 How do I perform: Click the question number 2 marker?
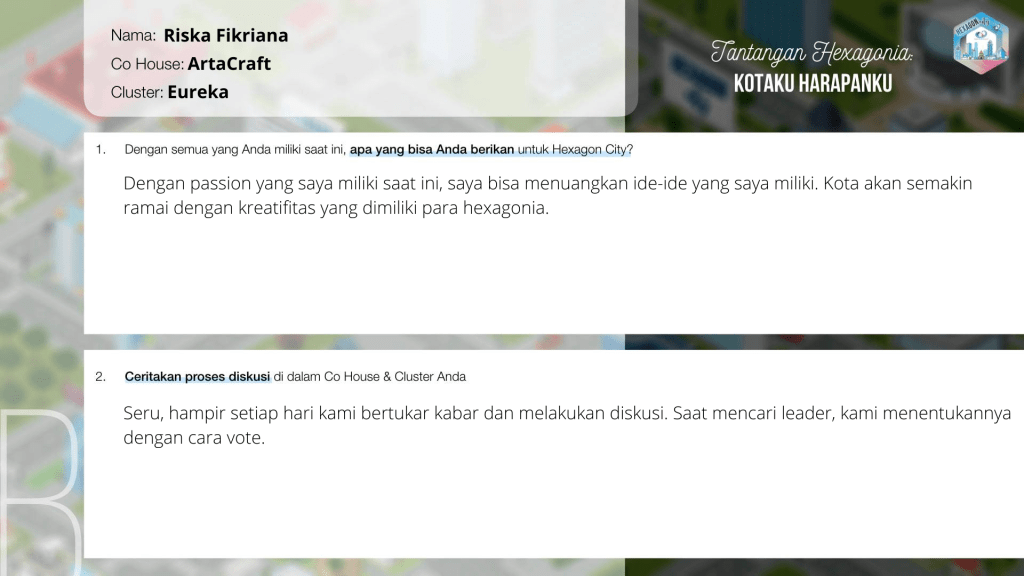click(100, 377)
